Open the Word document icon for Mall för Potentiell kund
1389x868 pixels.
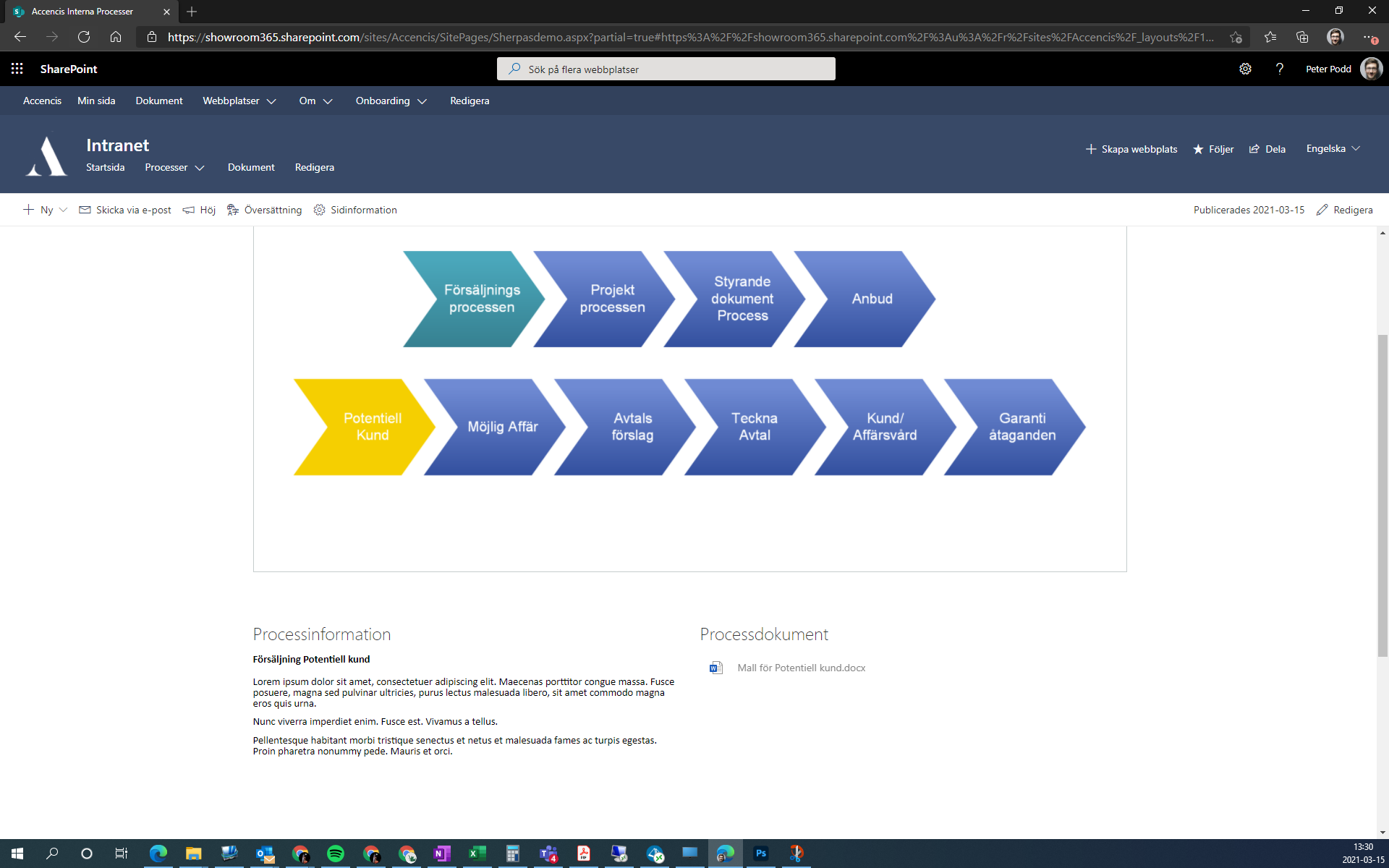pyautogui.click(x=715, y=668)
